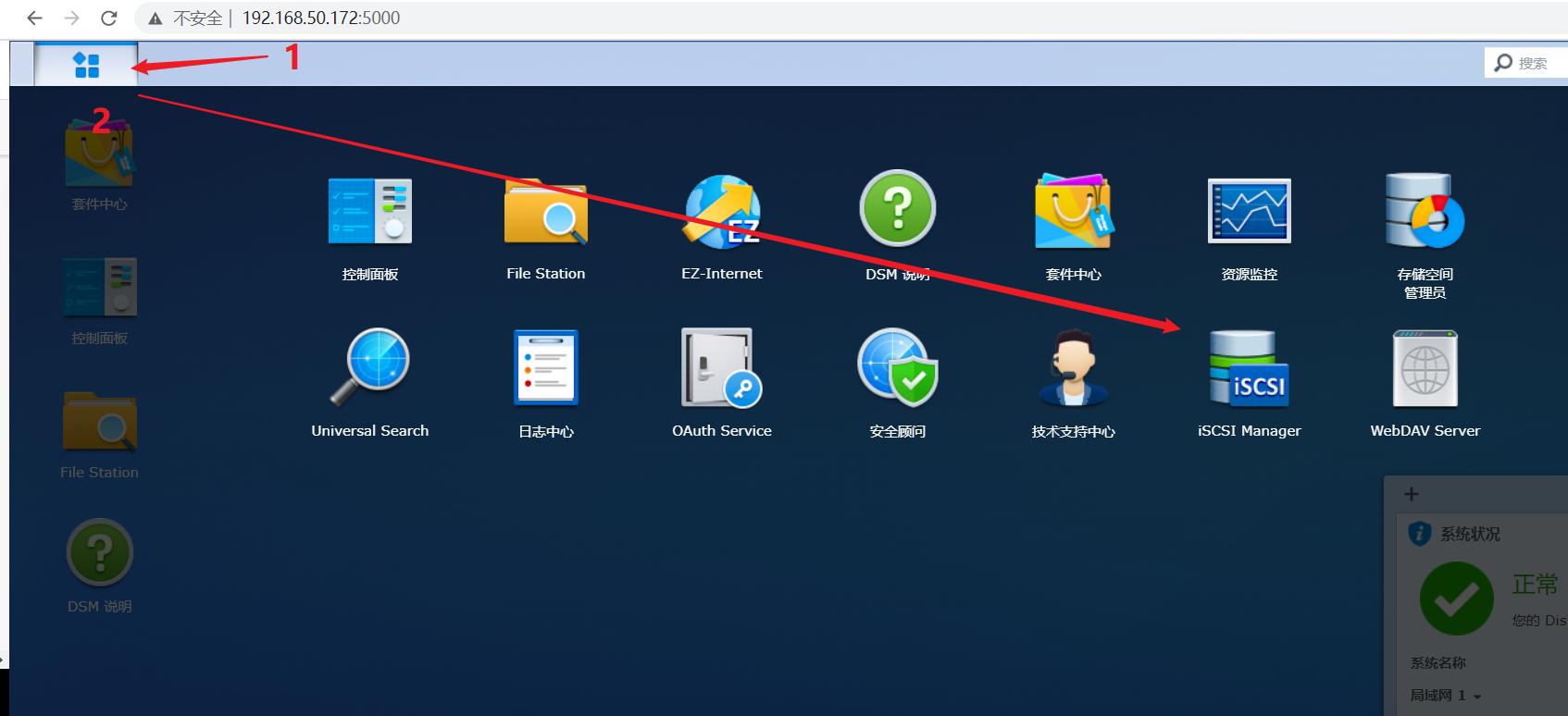Open 技术支持中心 support center
1568x716 pixels.
click(1074, 367)
